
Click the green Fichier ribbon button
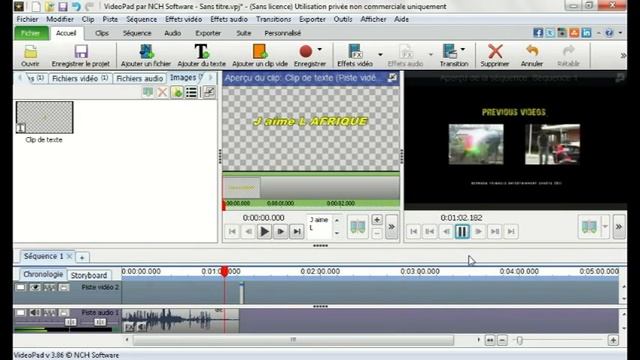click(31, 33)
